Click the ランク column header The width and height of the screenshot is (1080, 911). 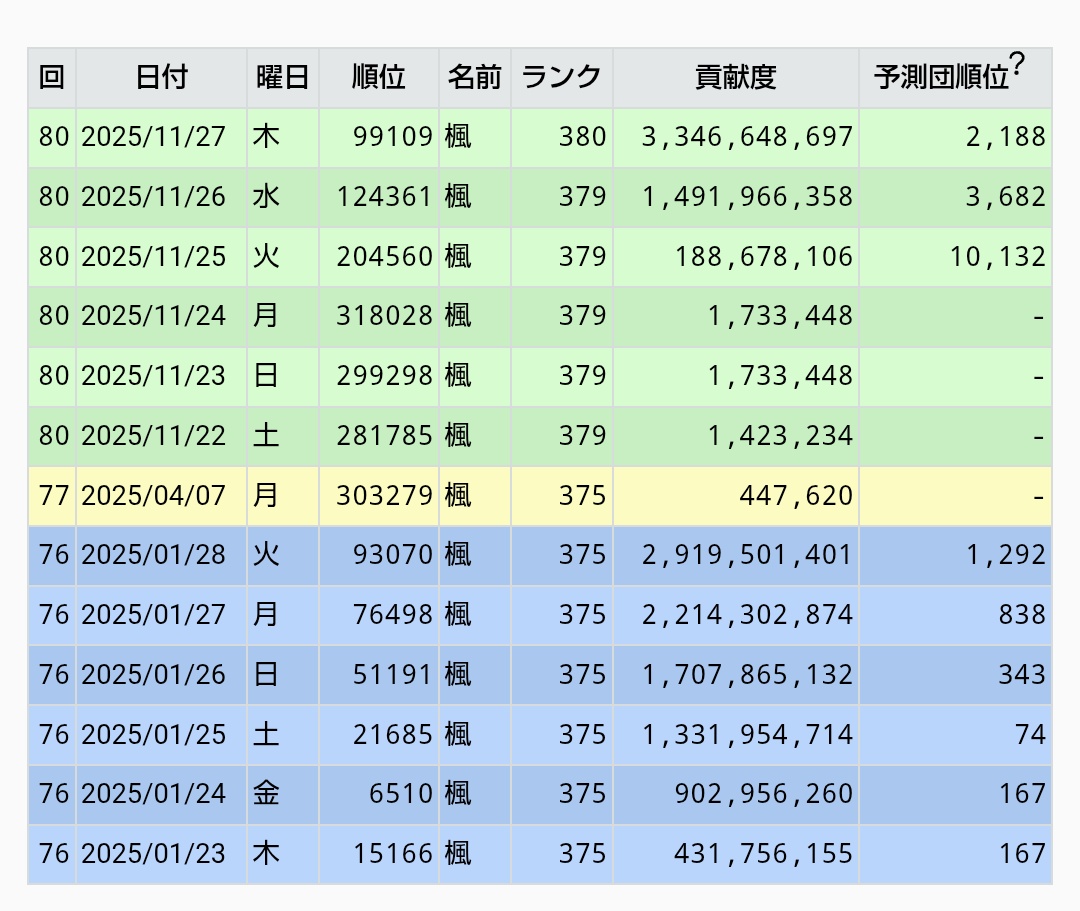pyautogui.click(x=561, y=77)
